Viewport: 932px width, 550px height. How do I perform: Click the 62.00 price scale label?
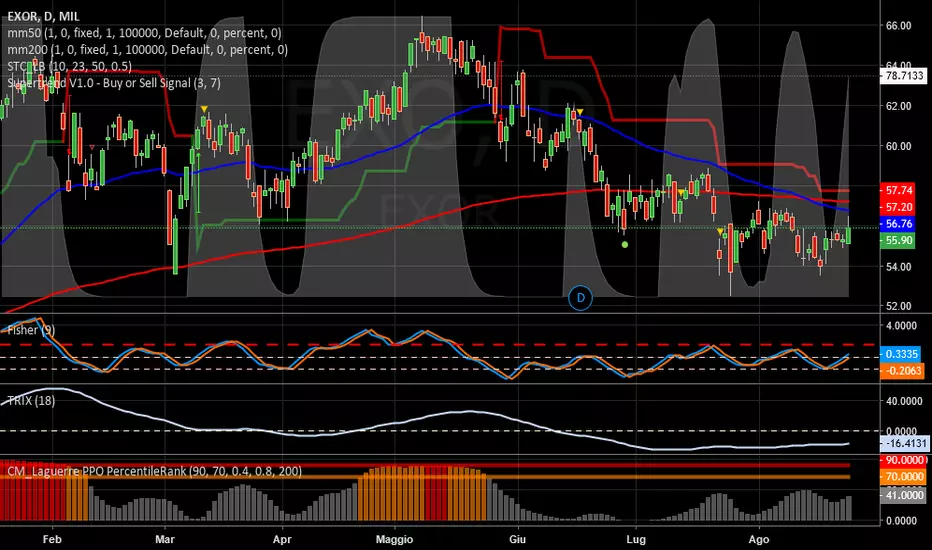point(898,106)
